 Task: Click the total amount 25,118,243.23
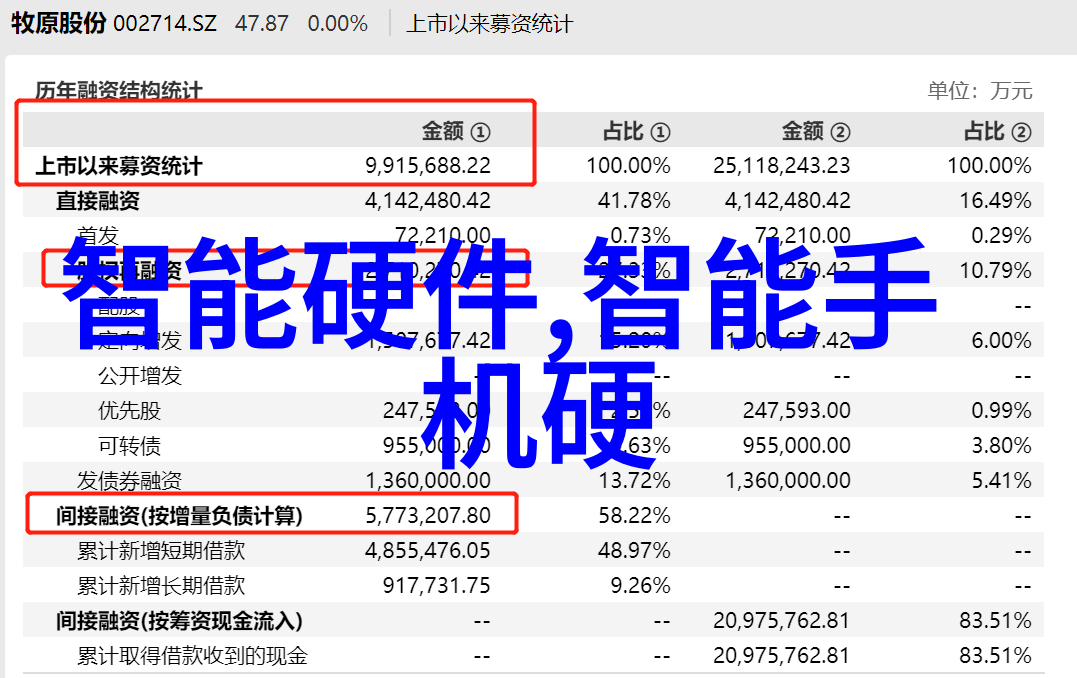782,166
